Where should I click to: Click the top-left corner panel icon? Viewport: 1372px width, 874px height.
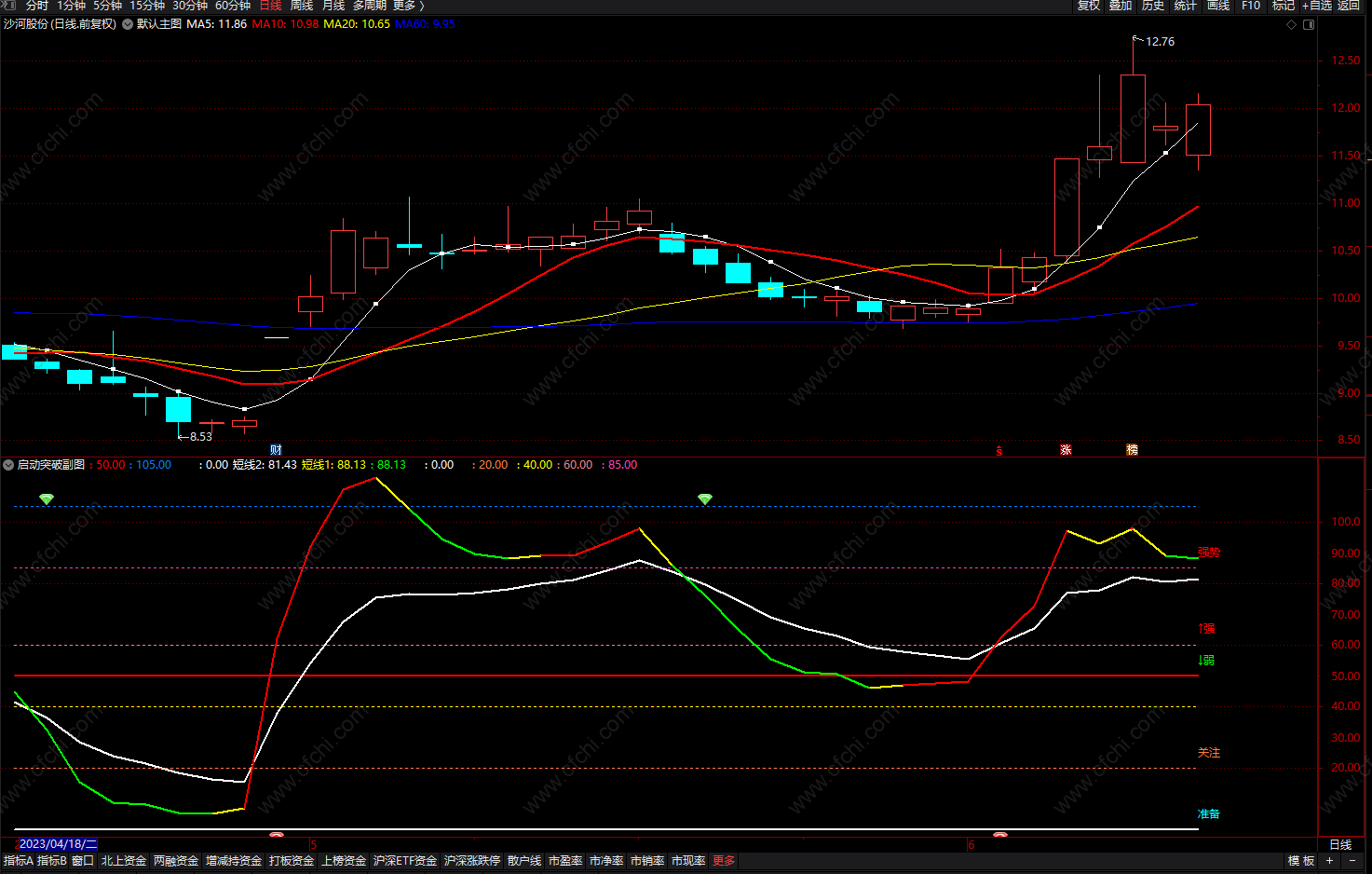point(10,6)
